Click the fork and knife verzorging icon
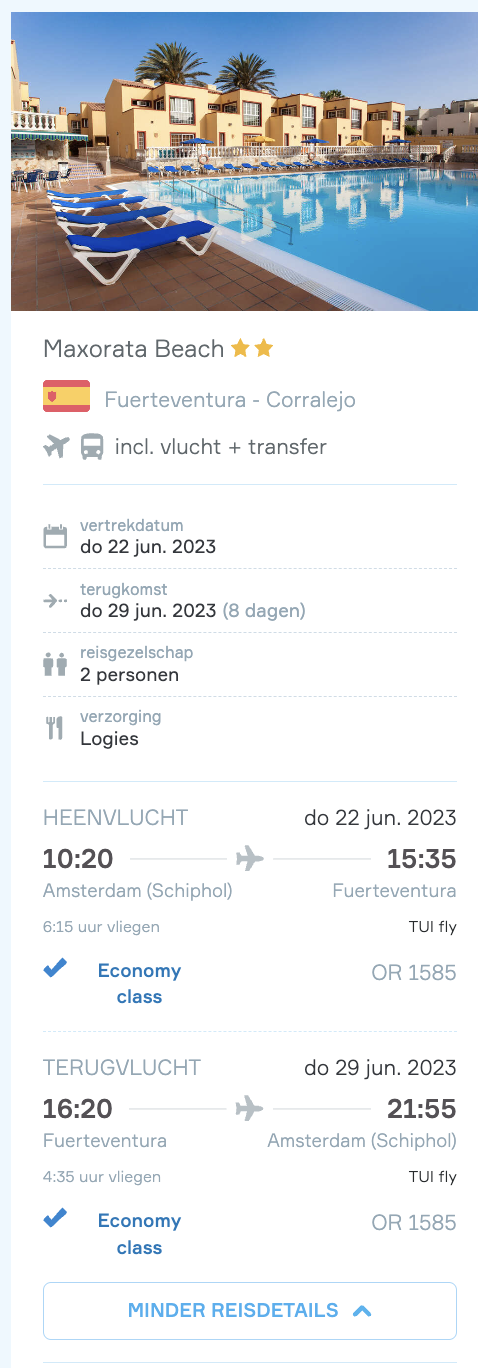 tap(55, 728)
